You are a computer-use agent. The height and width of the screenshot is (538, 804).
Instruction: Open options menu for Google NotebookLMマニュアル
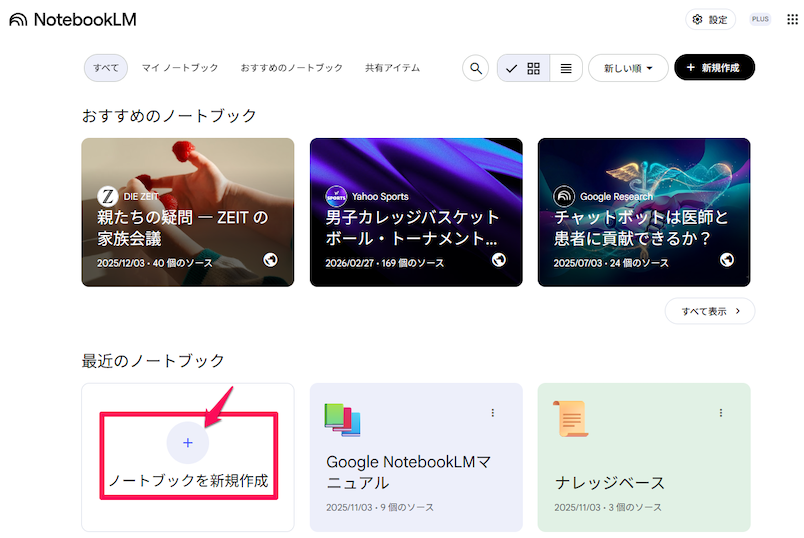tap(493, 413)
